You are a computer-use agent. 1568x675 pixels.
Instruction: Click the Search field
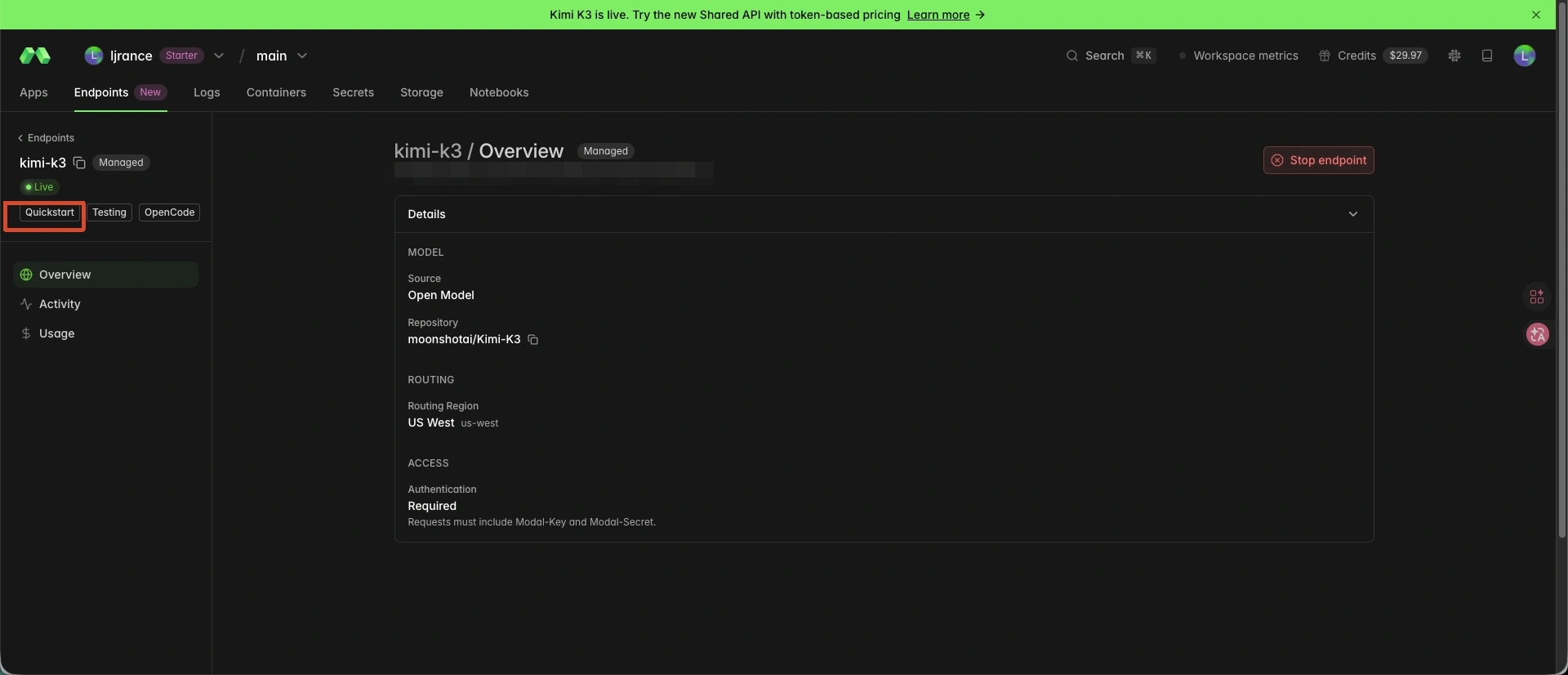pos(1111,56)
